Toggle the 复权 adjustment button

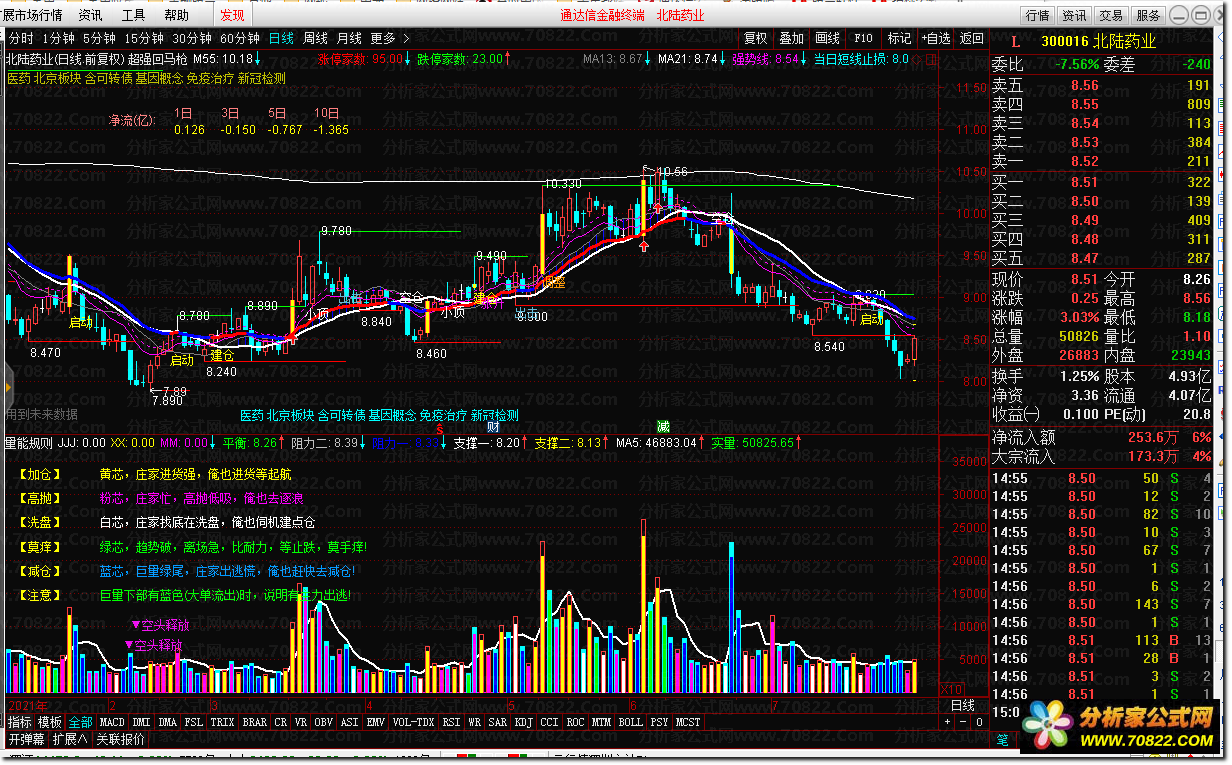tap(755, 38)
